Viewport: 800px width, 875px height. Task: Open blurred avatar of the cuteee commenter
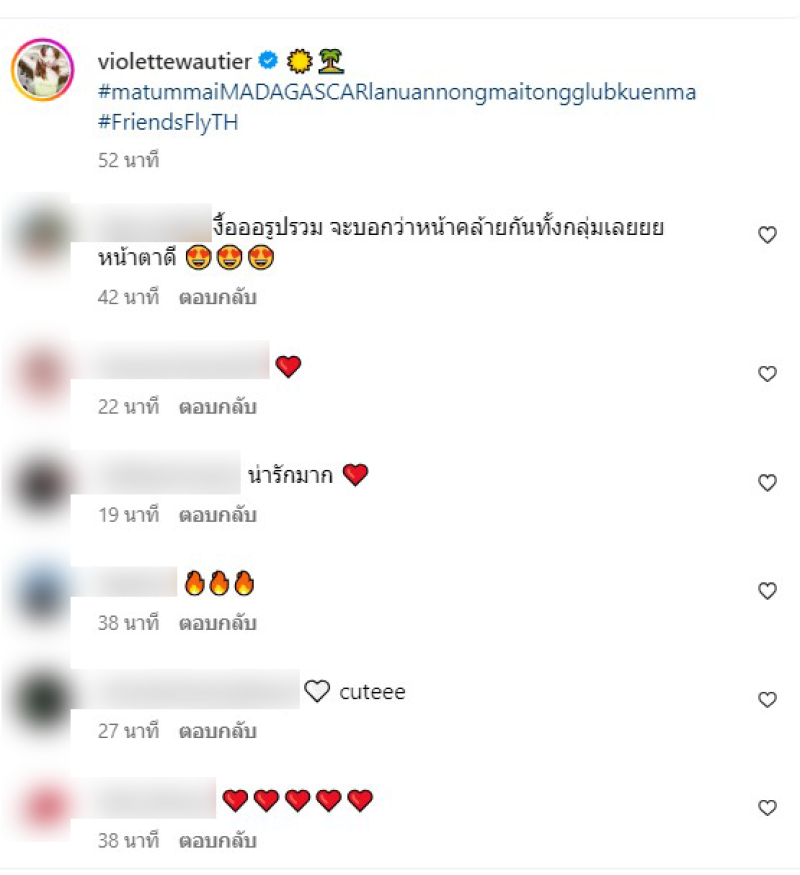(x=42, y=700)
